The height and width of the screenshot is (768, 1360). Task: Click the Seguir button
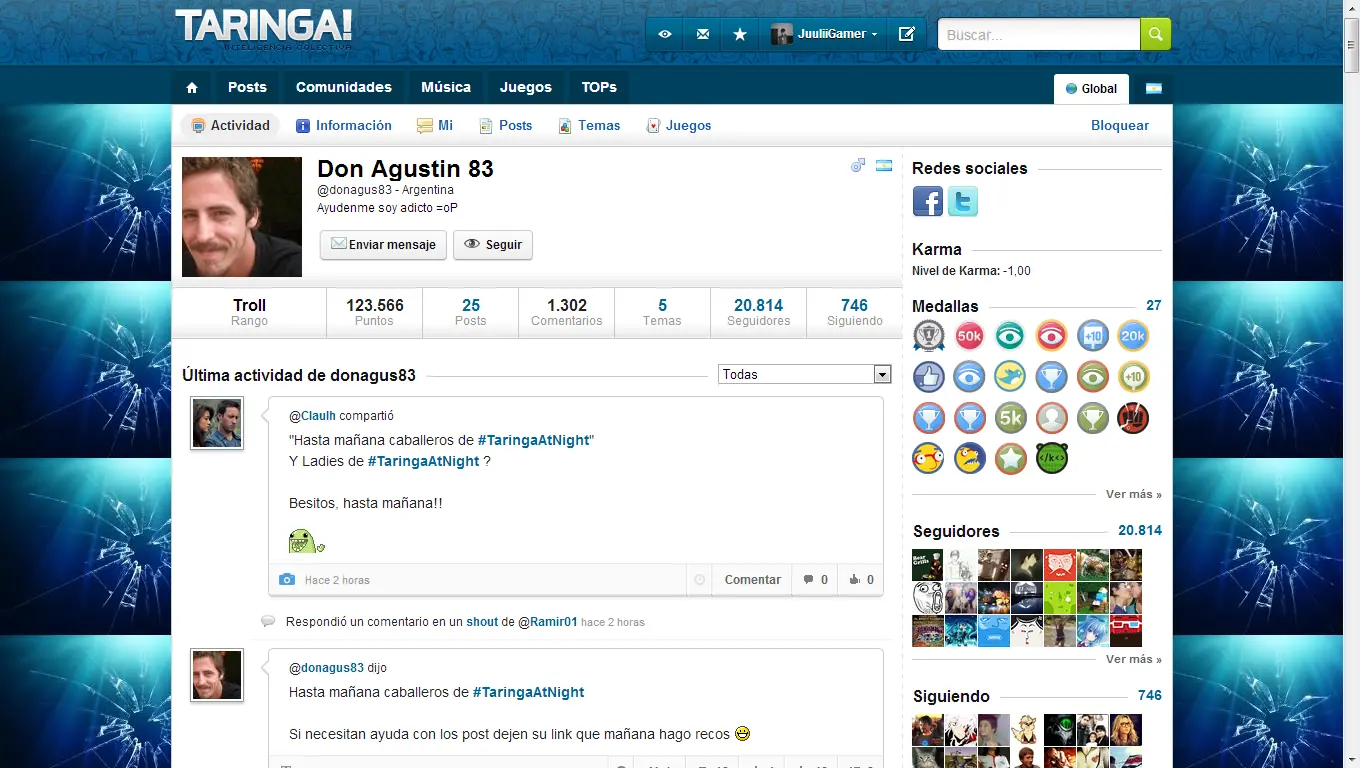point(493,244)
